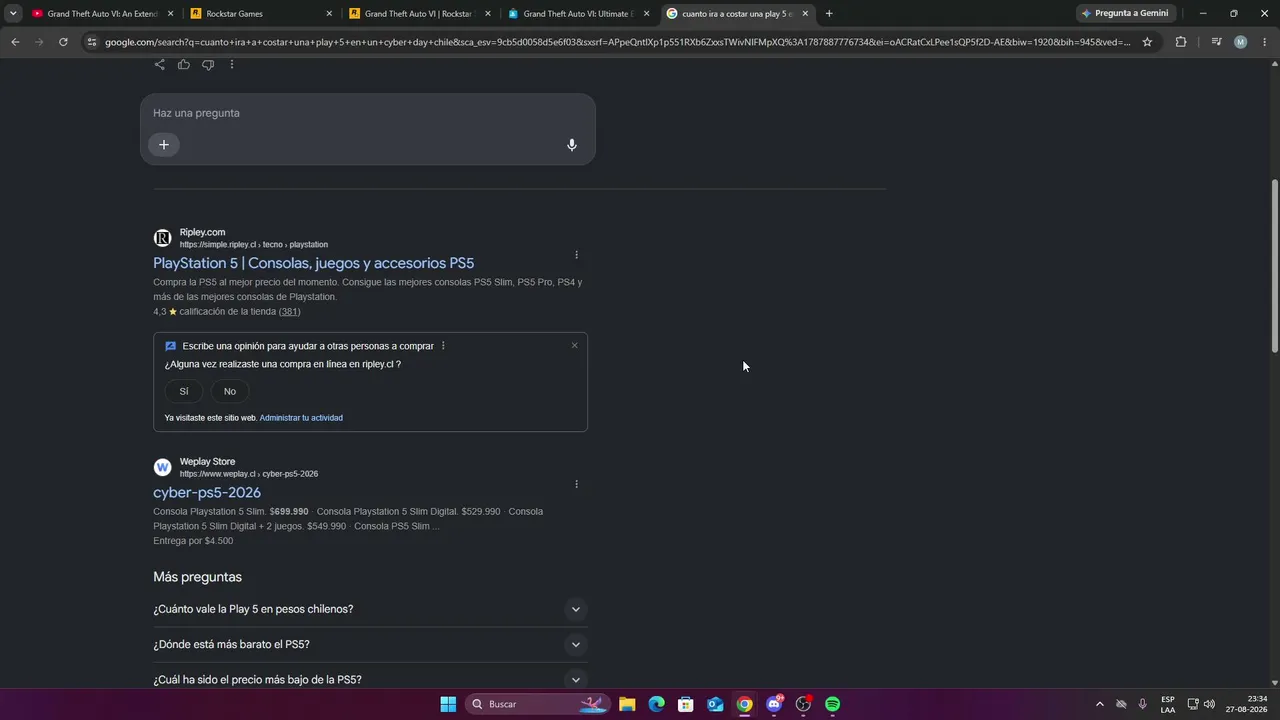Open the cyber-ps5-2026 Weplay link

(x=207, y=493)
